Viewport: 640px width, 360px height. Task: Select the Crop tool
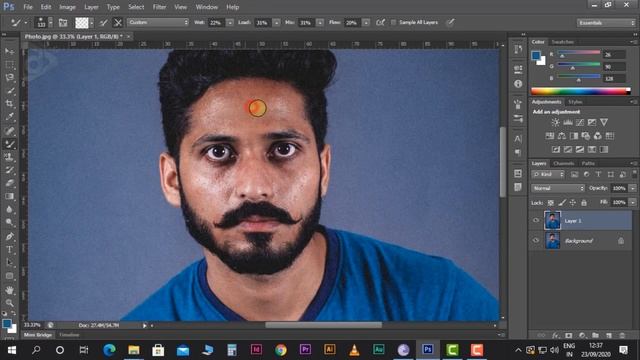(9, 104)
